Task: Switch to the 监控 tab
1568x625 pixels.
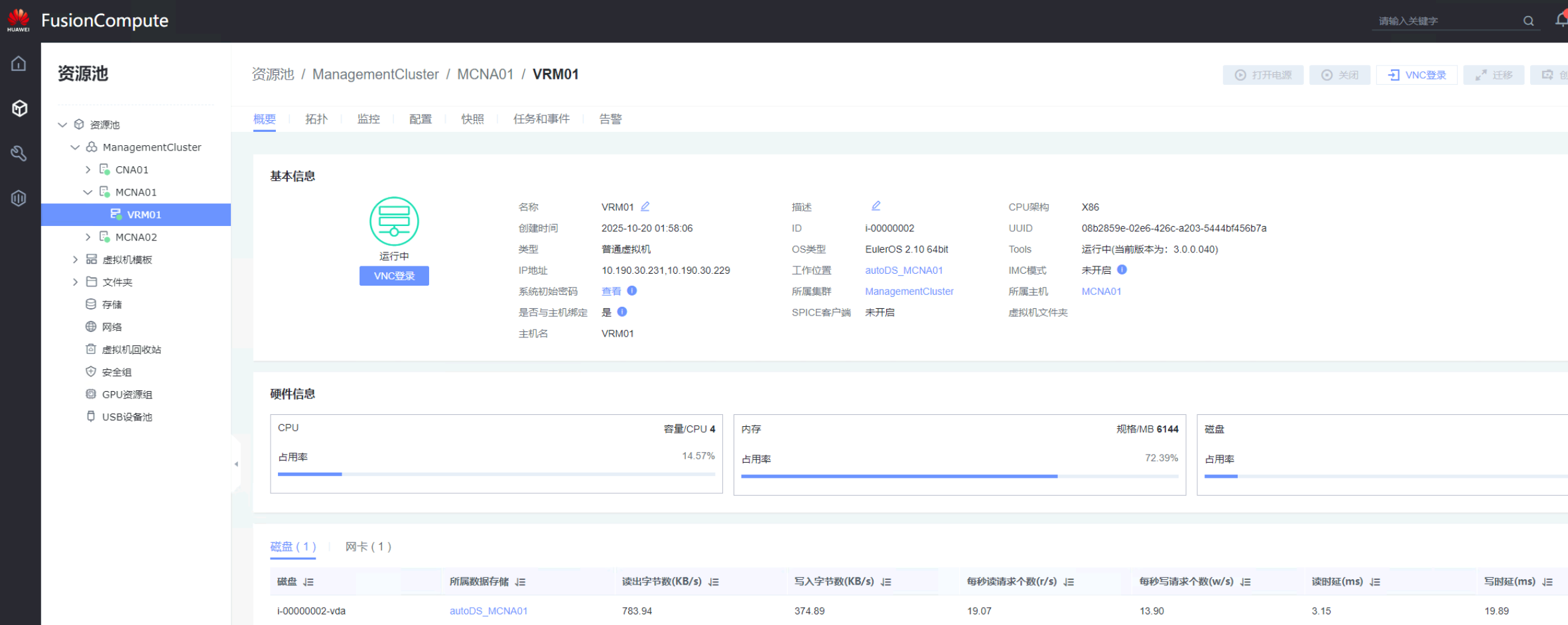Action: (368, 119)
